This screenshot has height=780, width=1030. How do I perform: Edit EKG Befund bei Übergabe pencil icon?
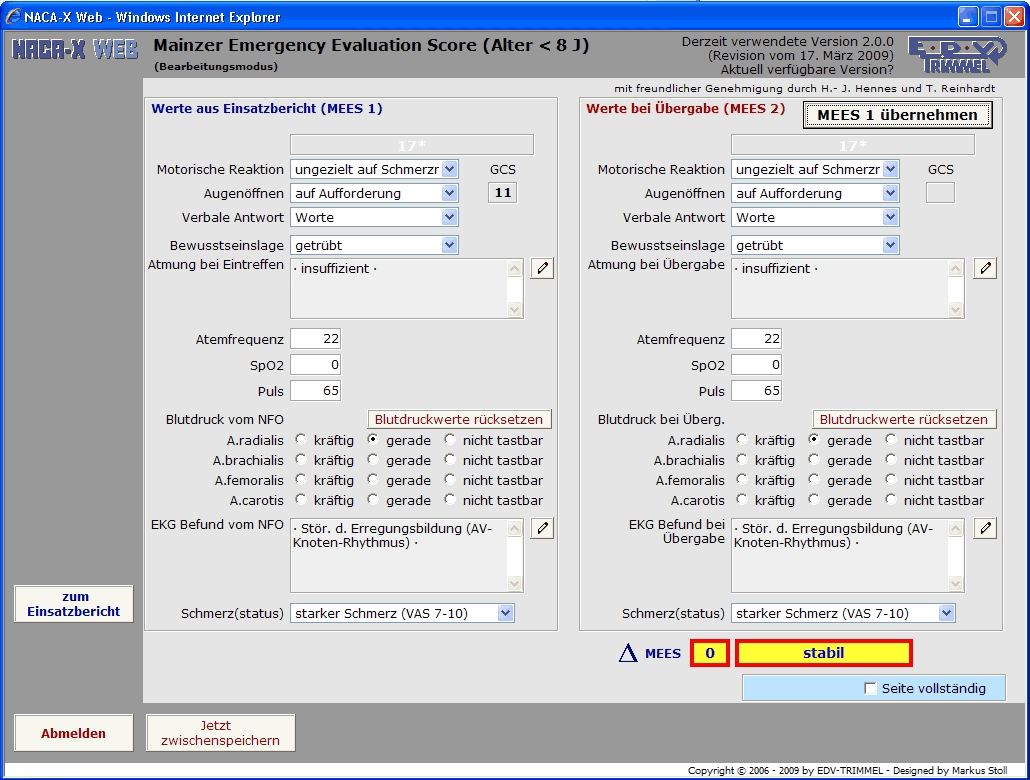pos(985,528)
